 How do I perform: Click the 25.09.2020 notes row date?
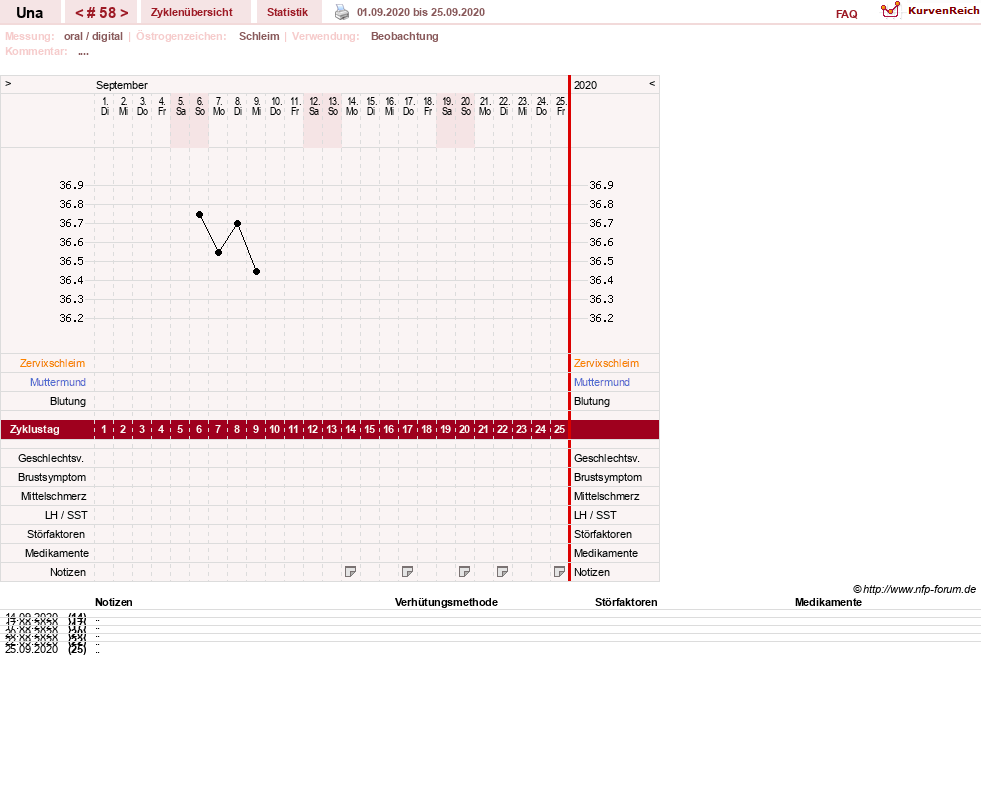point(31,650)
